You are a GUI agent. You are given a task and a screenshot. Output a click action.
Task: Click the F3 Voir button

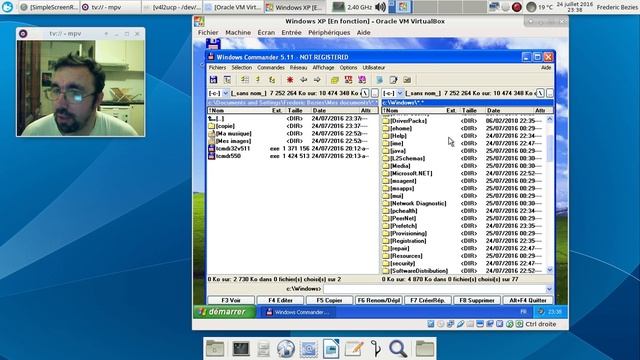click(231, 300)
